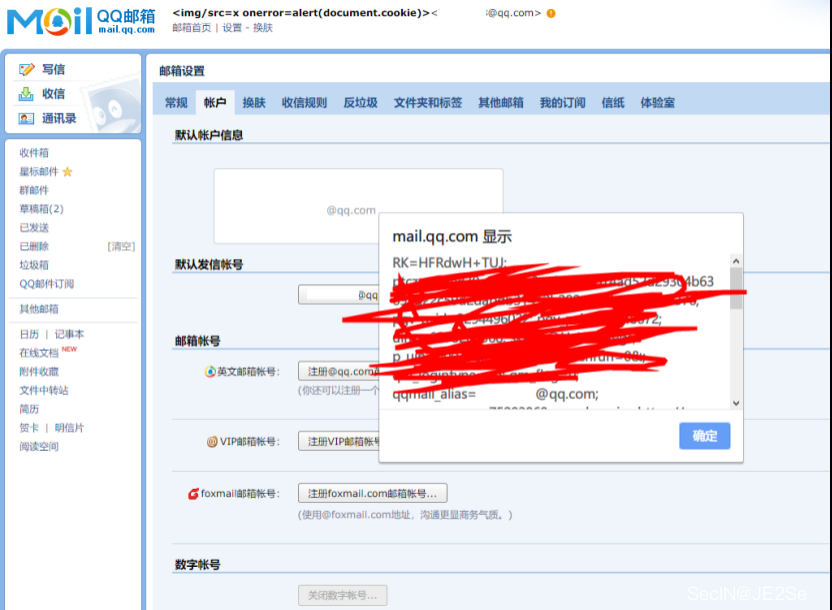Open 阅读空间 in the sidebar
832x610 pixels.
(x=39, y=447)
